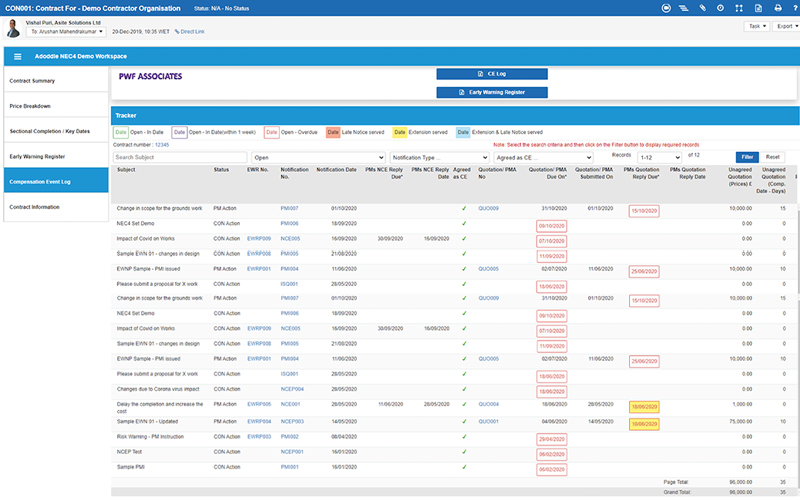
Task: Open the Direct Link hyperlink
Action: pos(192,32)
